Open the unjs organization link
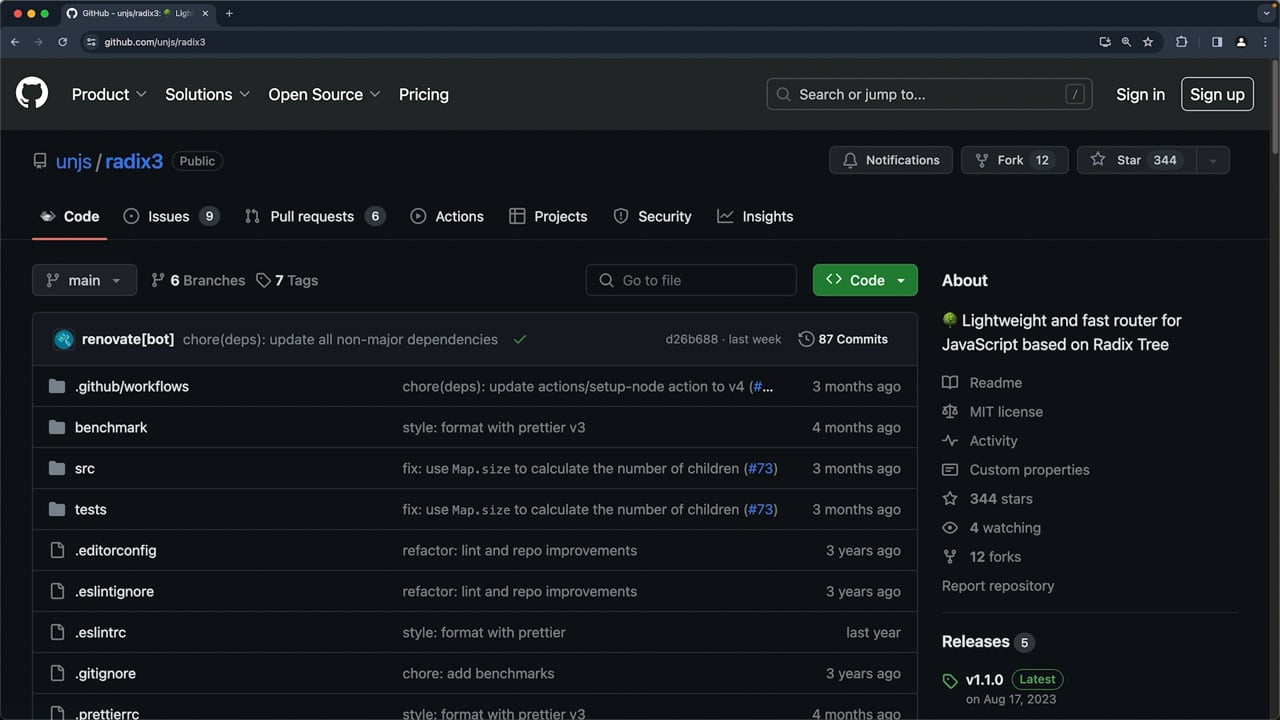The width and height of the screenshot is (1280, 720). click(x=74, y=161)
